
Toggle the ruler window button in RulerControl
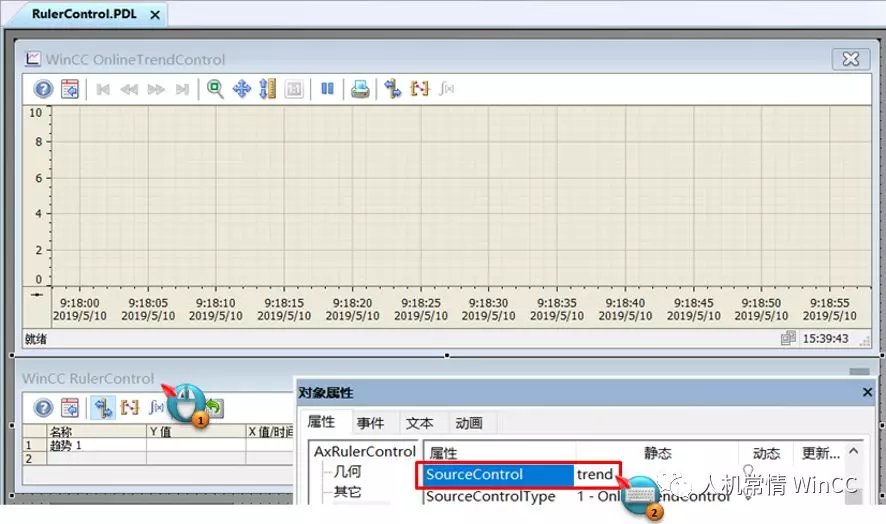(x=102, y=407)
